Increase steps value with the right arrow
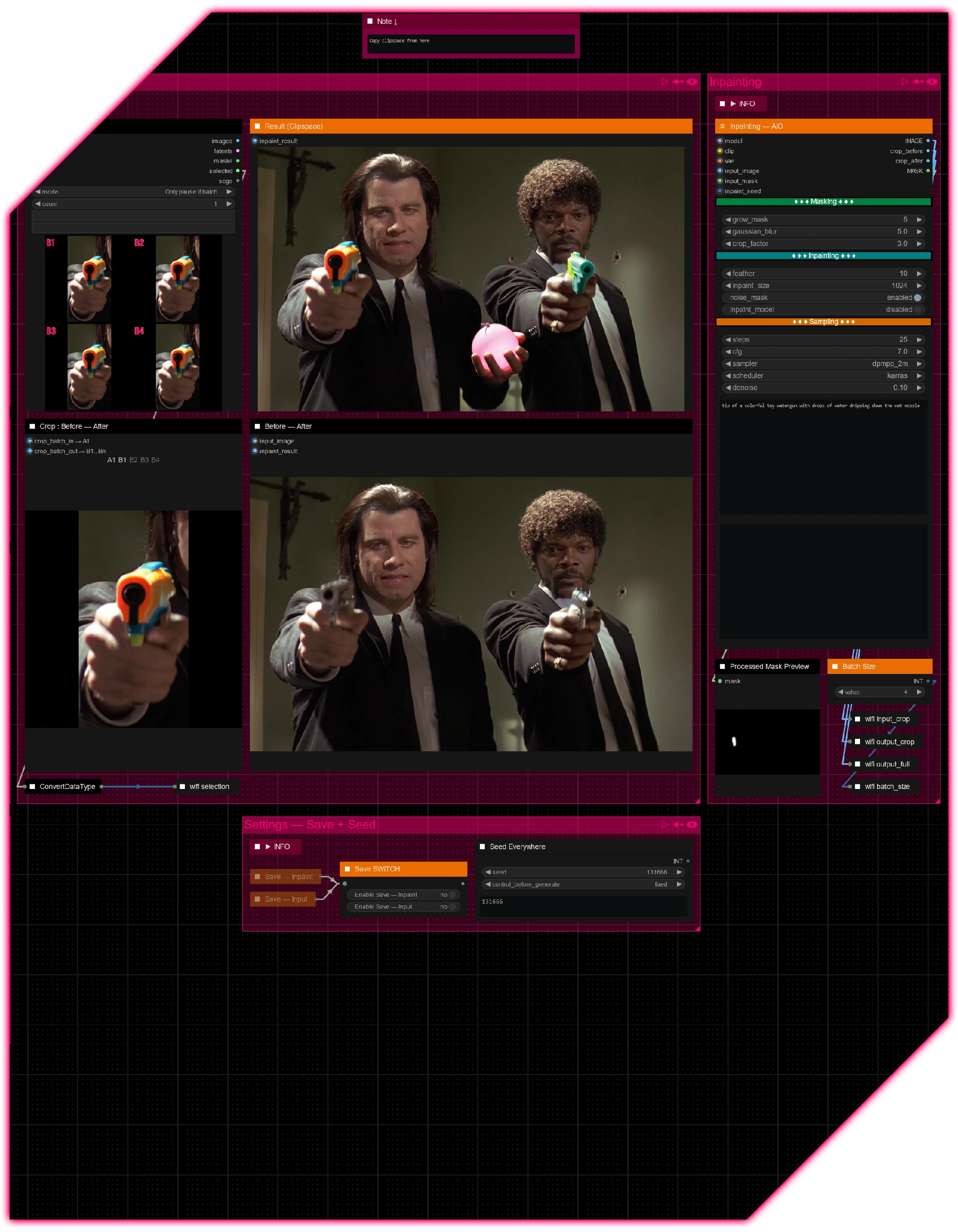958x1232 pixels. (919, 340)
